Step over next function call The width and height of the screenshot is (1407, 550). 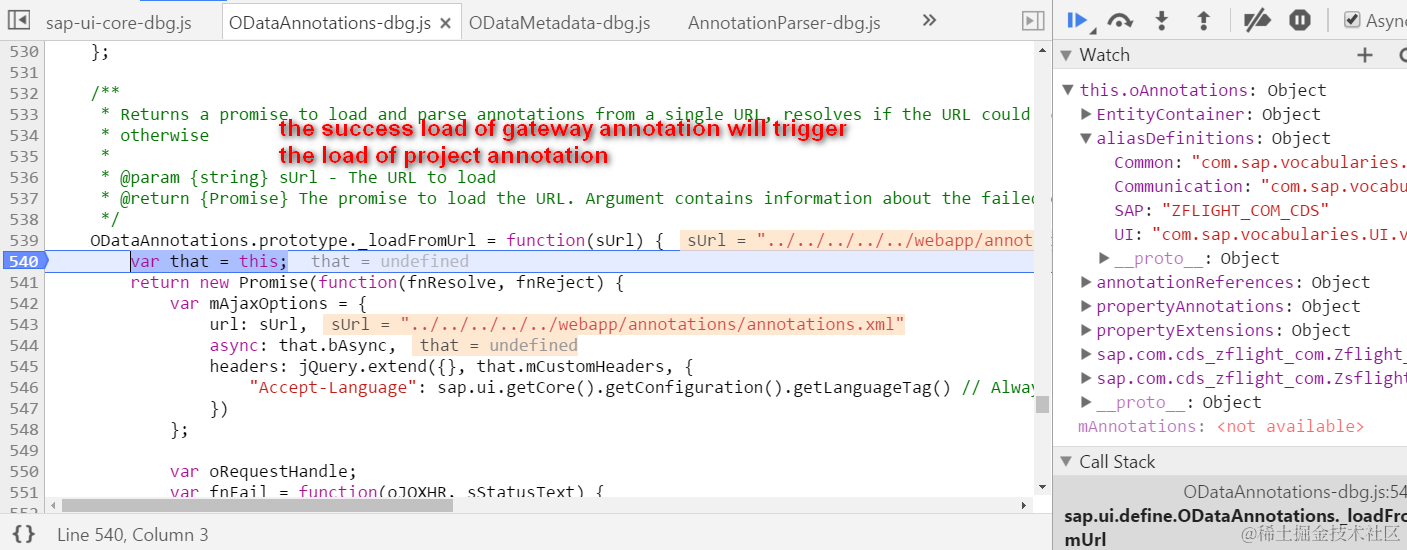(x=1120, y=20)
